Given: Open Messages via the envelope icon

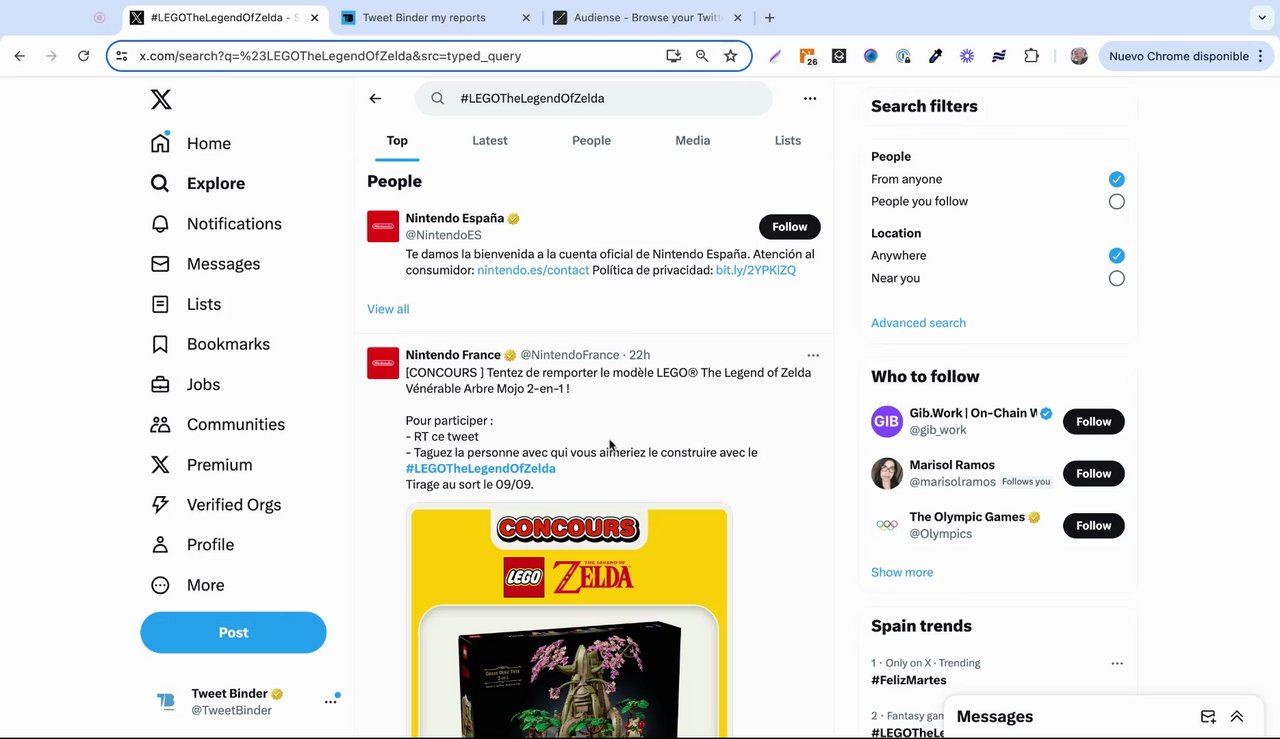Looking at the screenshot, I should (x=160, y=264).
